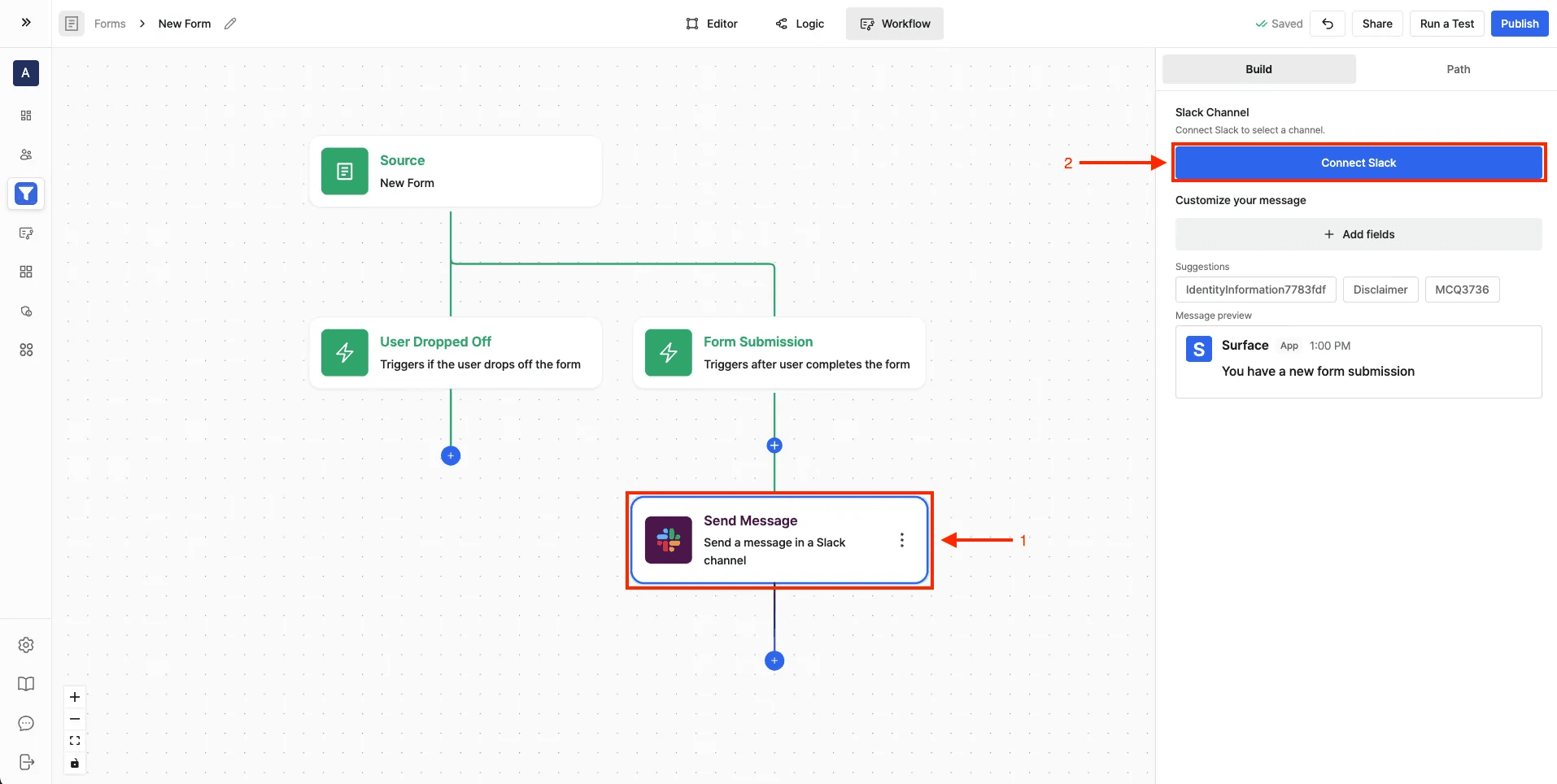Select the Workflow tab
1557x784 pixels.
(895, 24)
